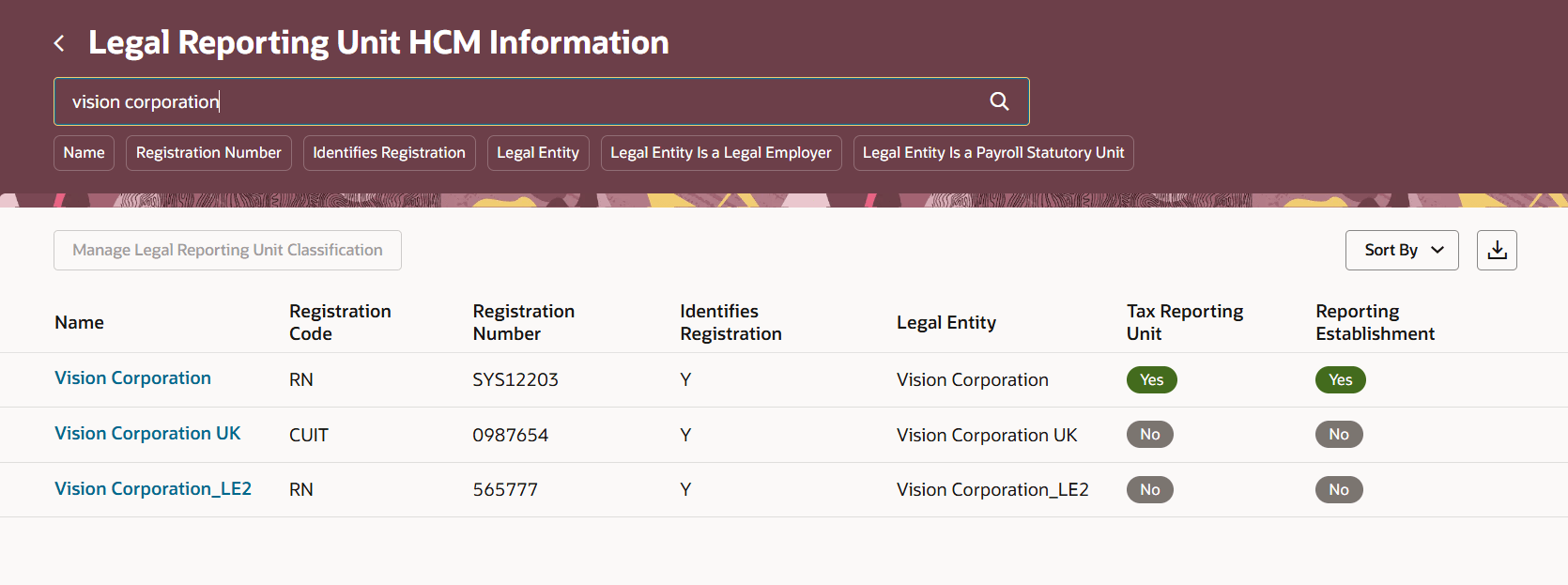Click Yes badge under Reporting Establishment
This screenshot has height=585, width=1568.
coord(1340,379)
